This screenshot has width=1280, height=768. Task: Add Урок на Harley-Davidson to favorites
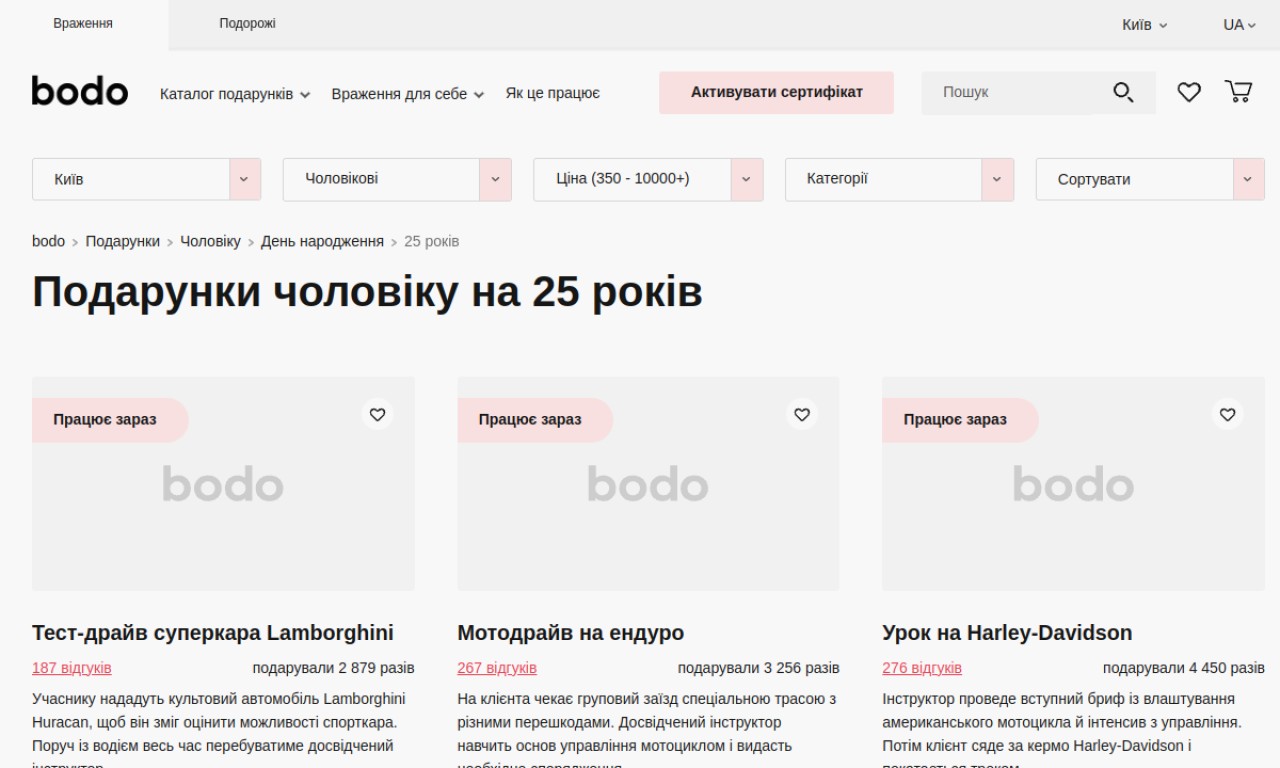point(1227,414)
